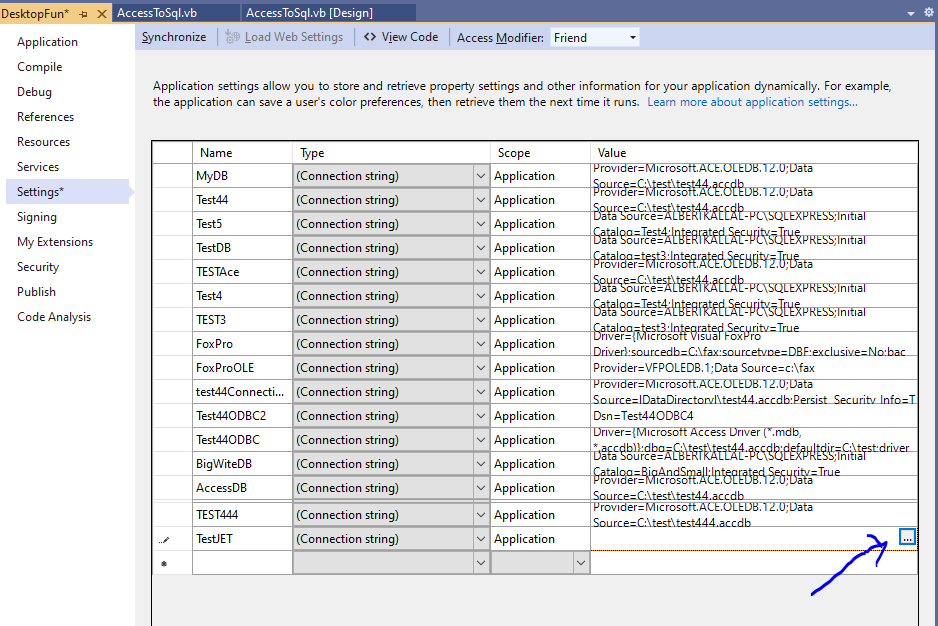Open the Debug page

click(34, 92)
